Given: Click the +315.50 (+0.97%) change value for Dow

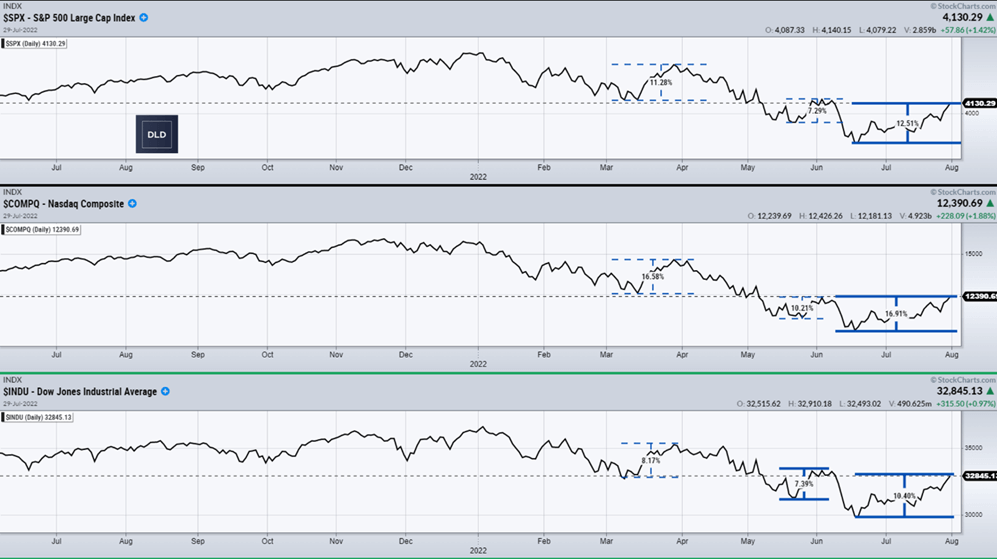Looking at the screenshot, I should point(965,403).
